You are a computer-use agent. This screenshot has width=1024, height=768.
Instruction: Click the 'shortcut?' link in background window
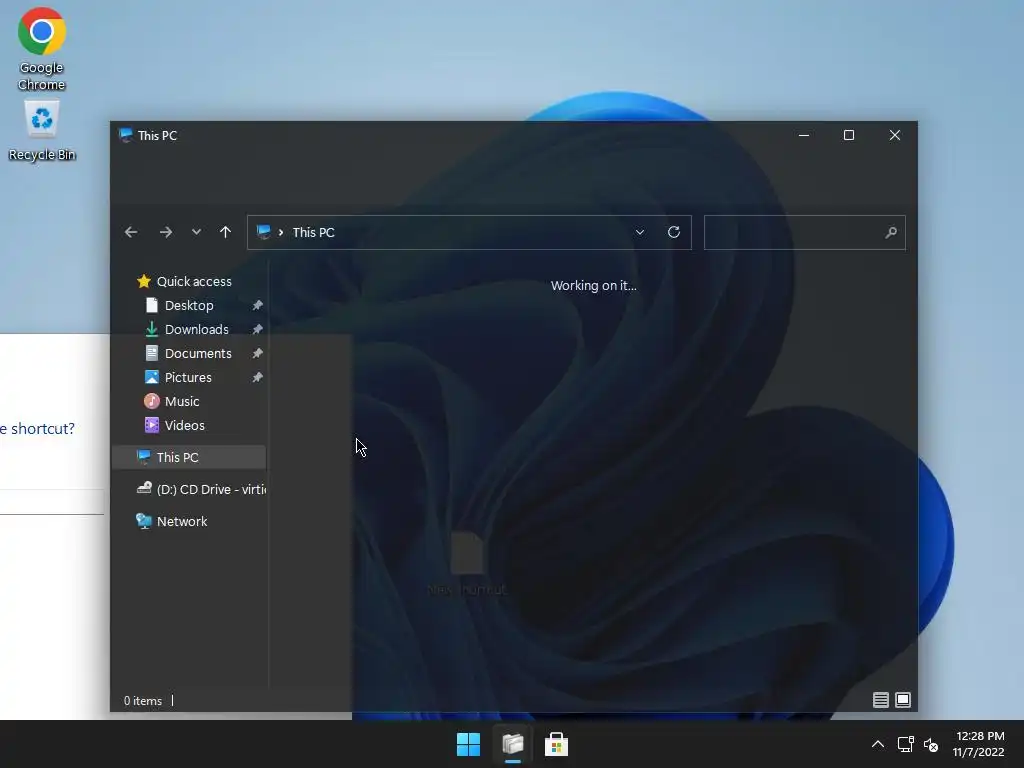42,428
